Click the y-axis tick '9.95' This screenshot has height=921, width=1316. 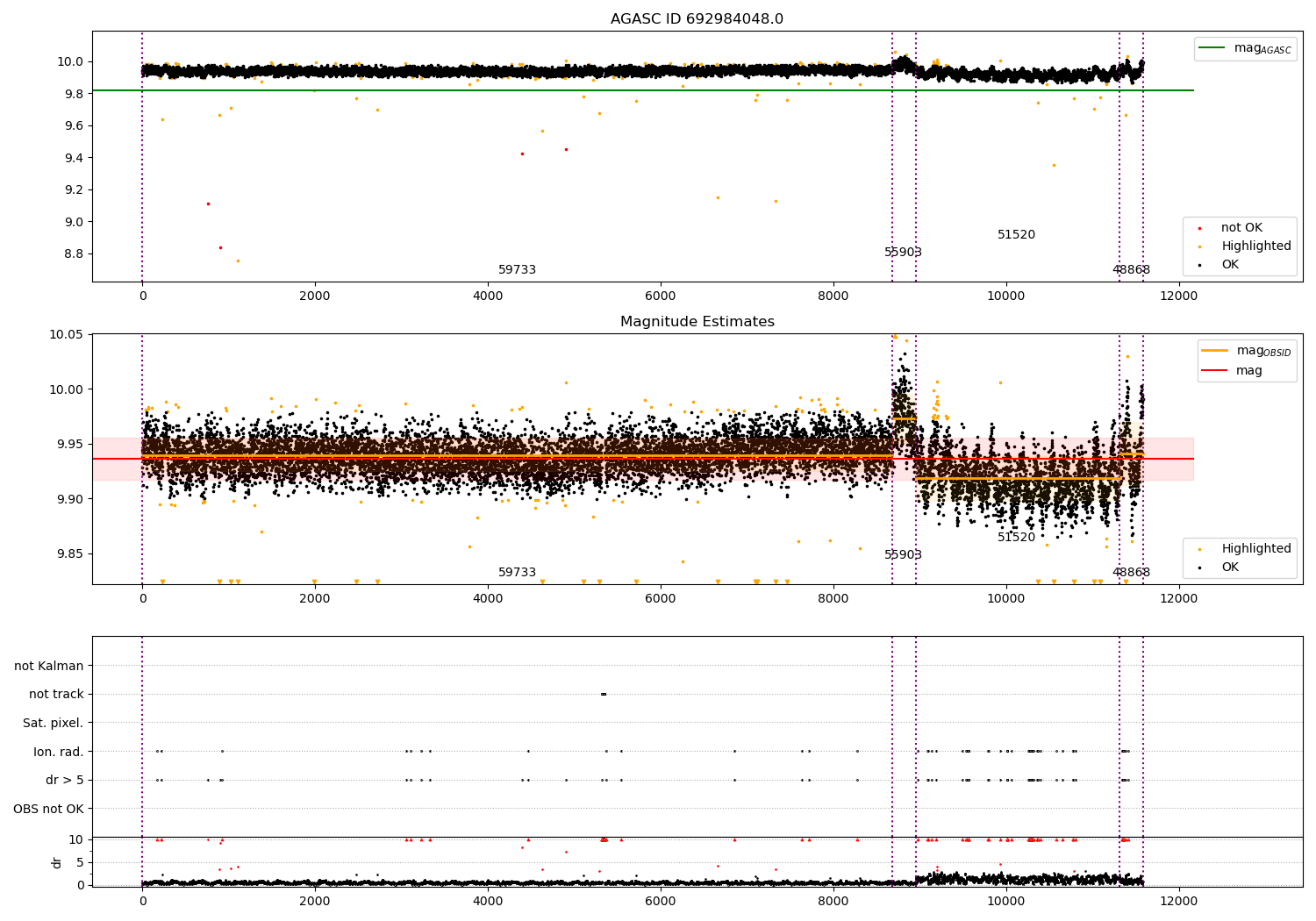[x=69, y=445]
